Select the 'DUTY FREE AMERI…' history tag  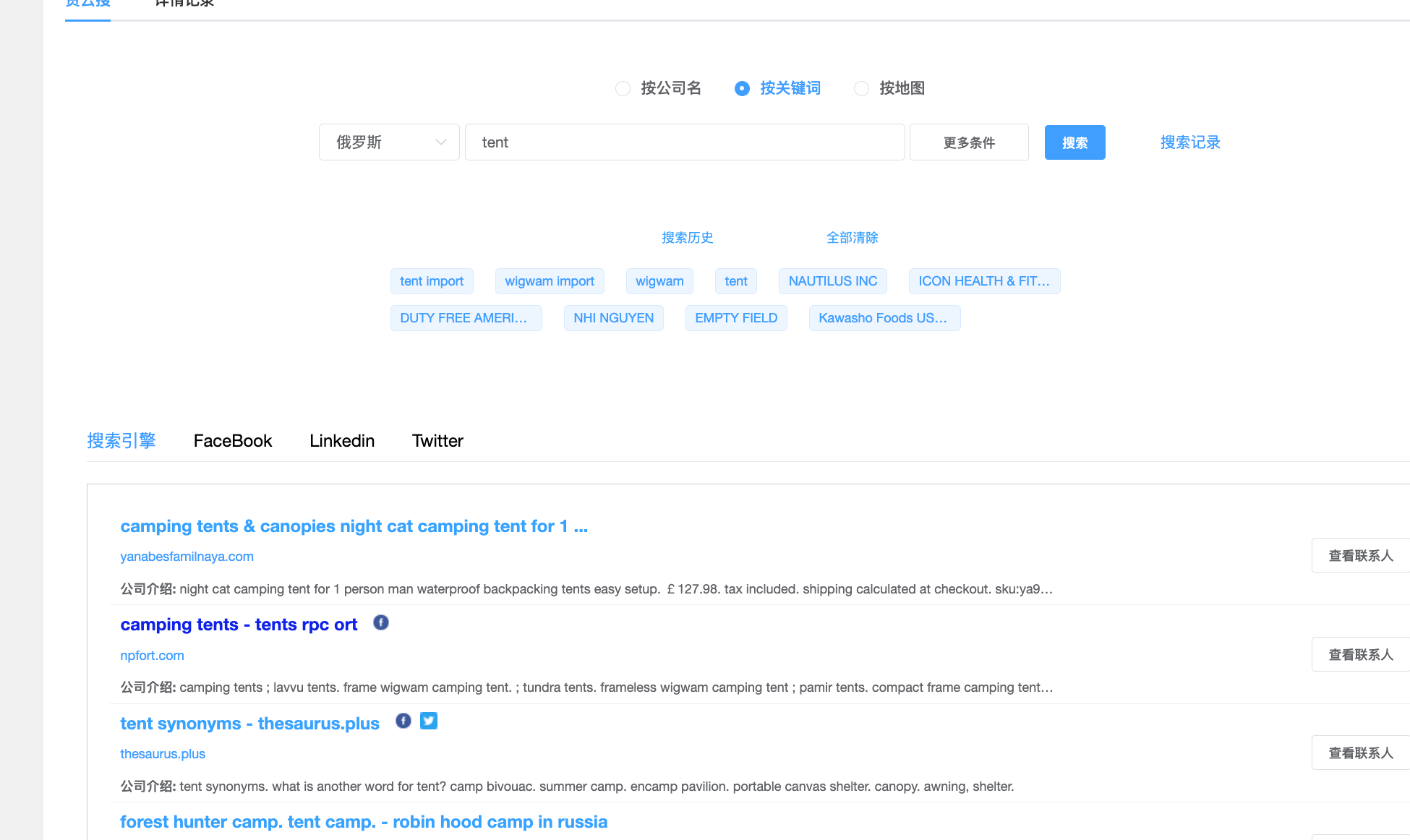click(466, 318)
